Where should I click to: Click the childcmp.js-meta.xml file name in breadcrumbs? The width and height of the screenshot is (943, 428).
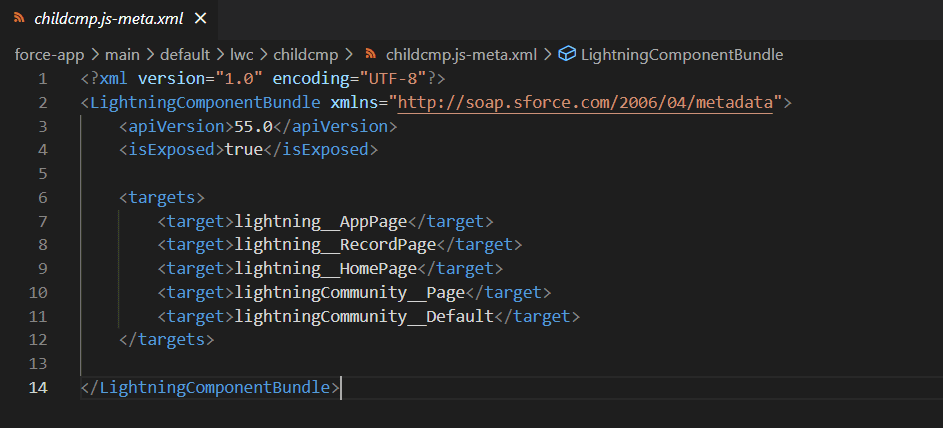[461, 54]
